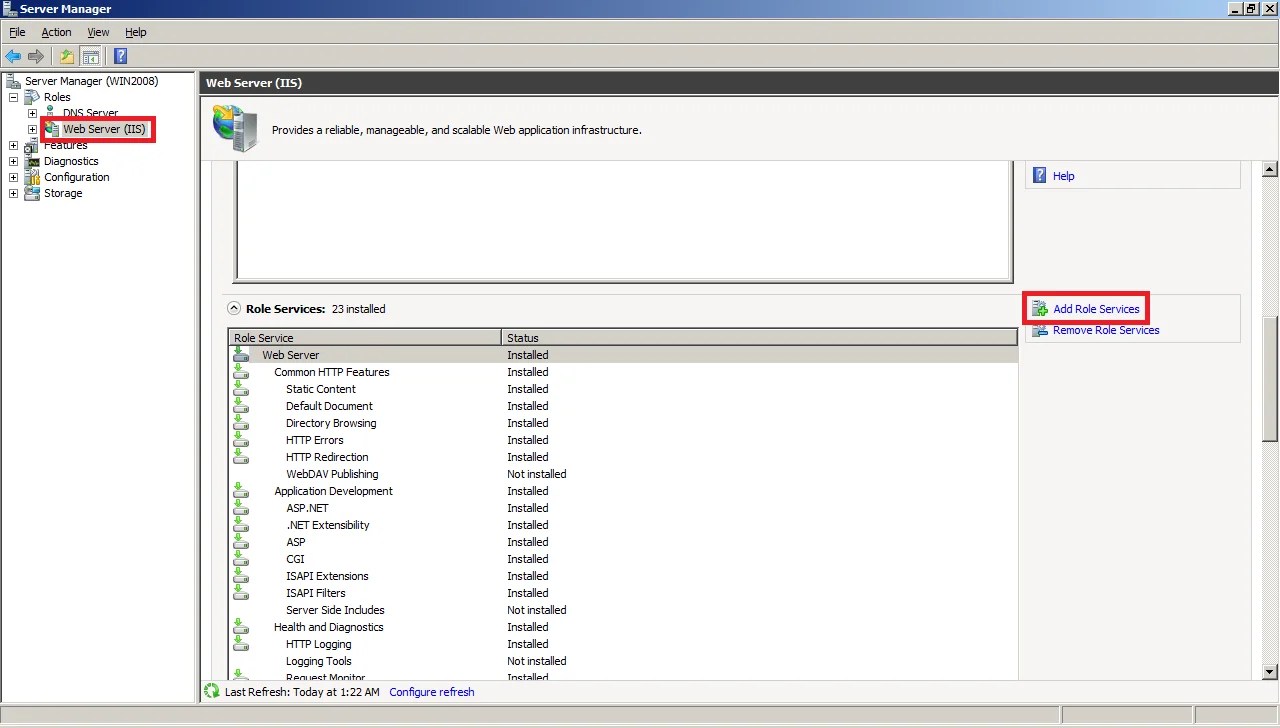Click the installed icon for ISAPI Filters

coord(241,593)
